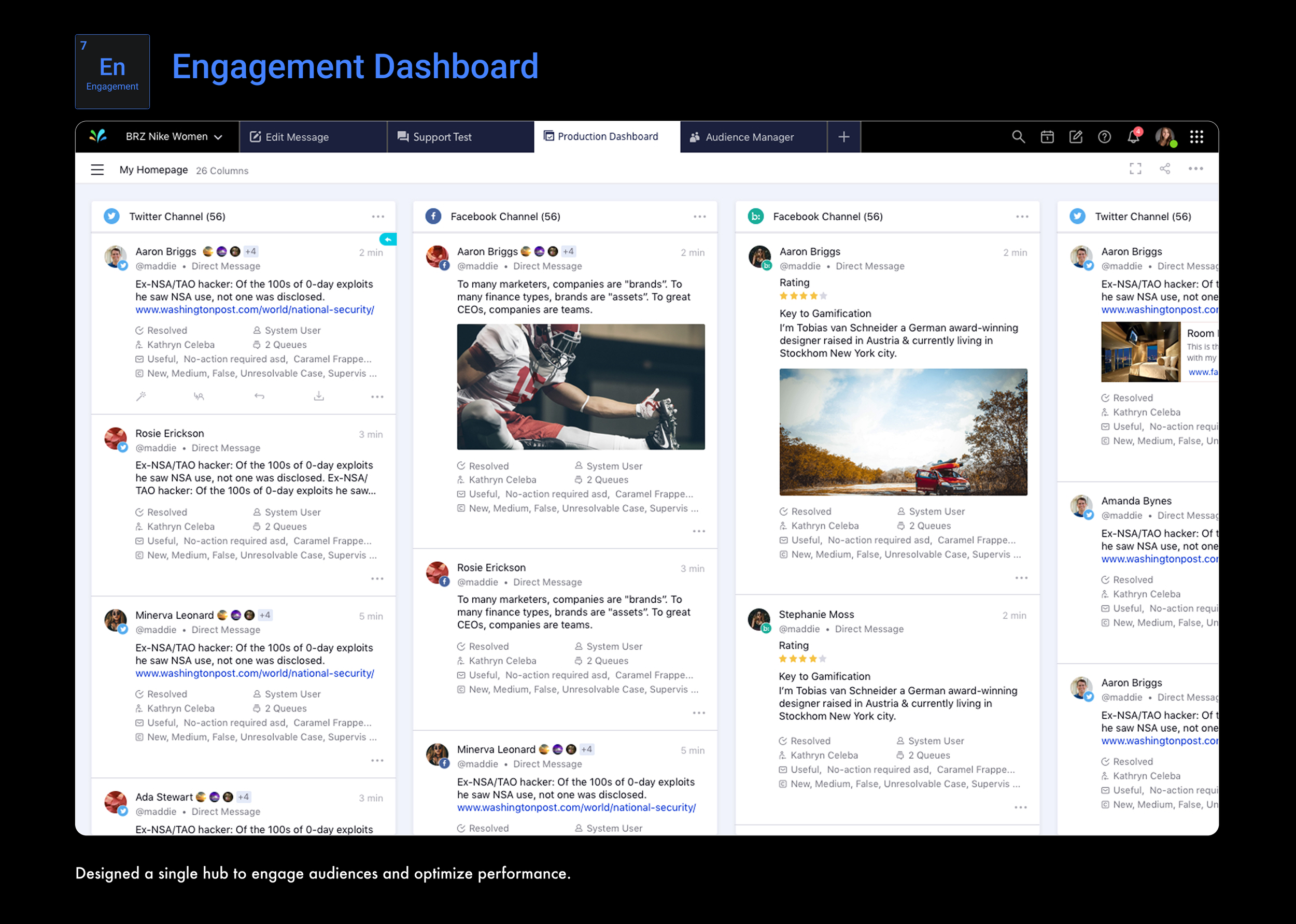Open the help question mark icon
Image resolution: width=1296 pixels, height=924 pixels.
[1104, 137]
